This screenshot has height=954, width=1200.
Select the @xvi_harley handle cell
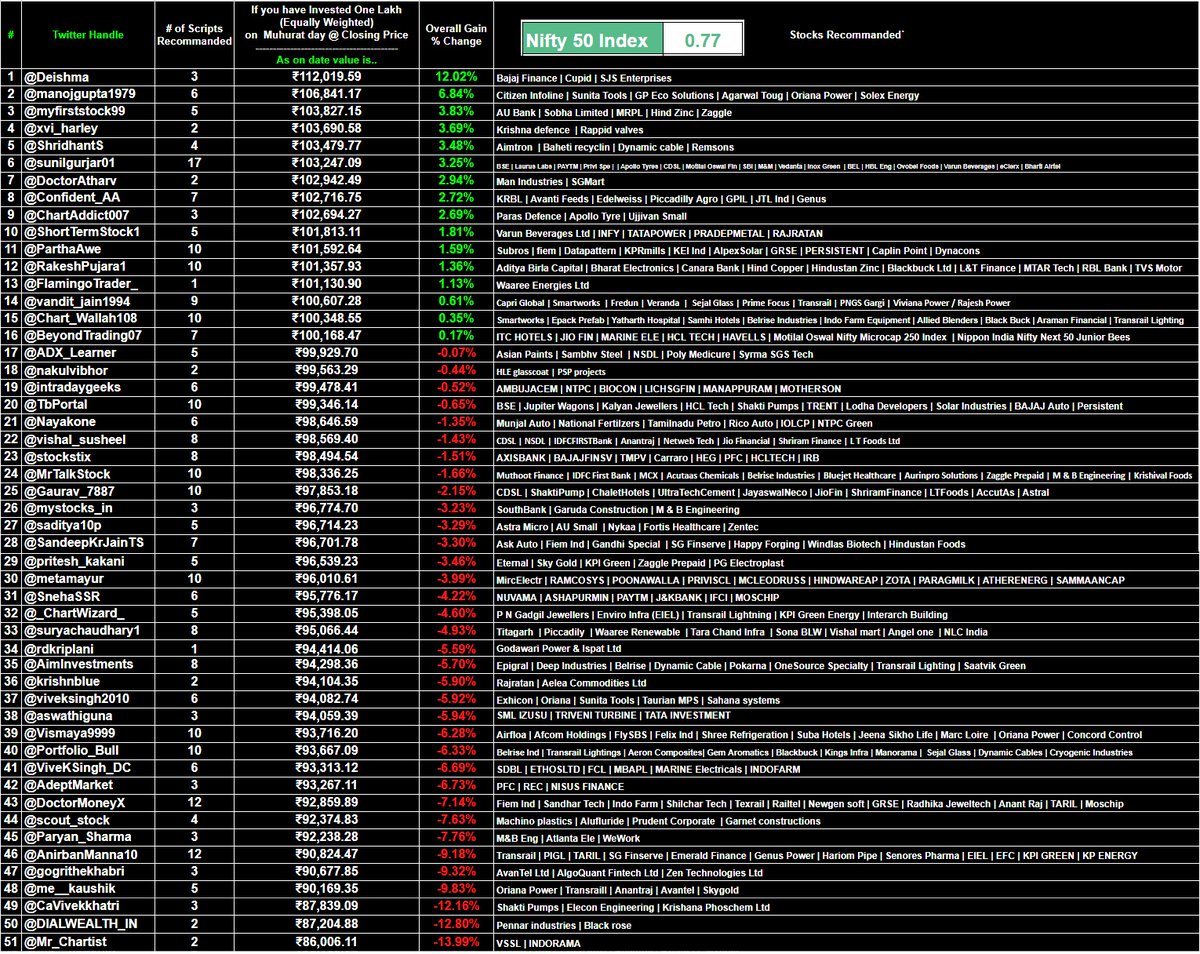coord(88,131)
